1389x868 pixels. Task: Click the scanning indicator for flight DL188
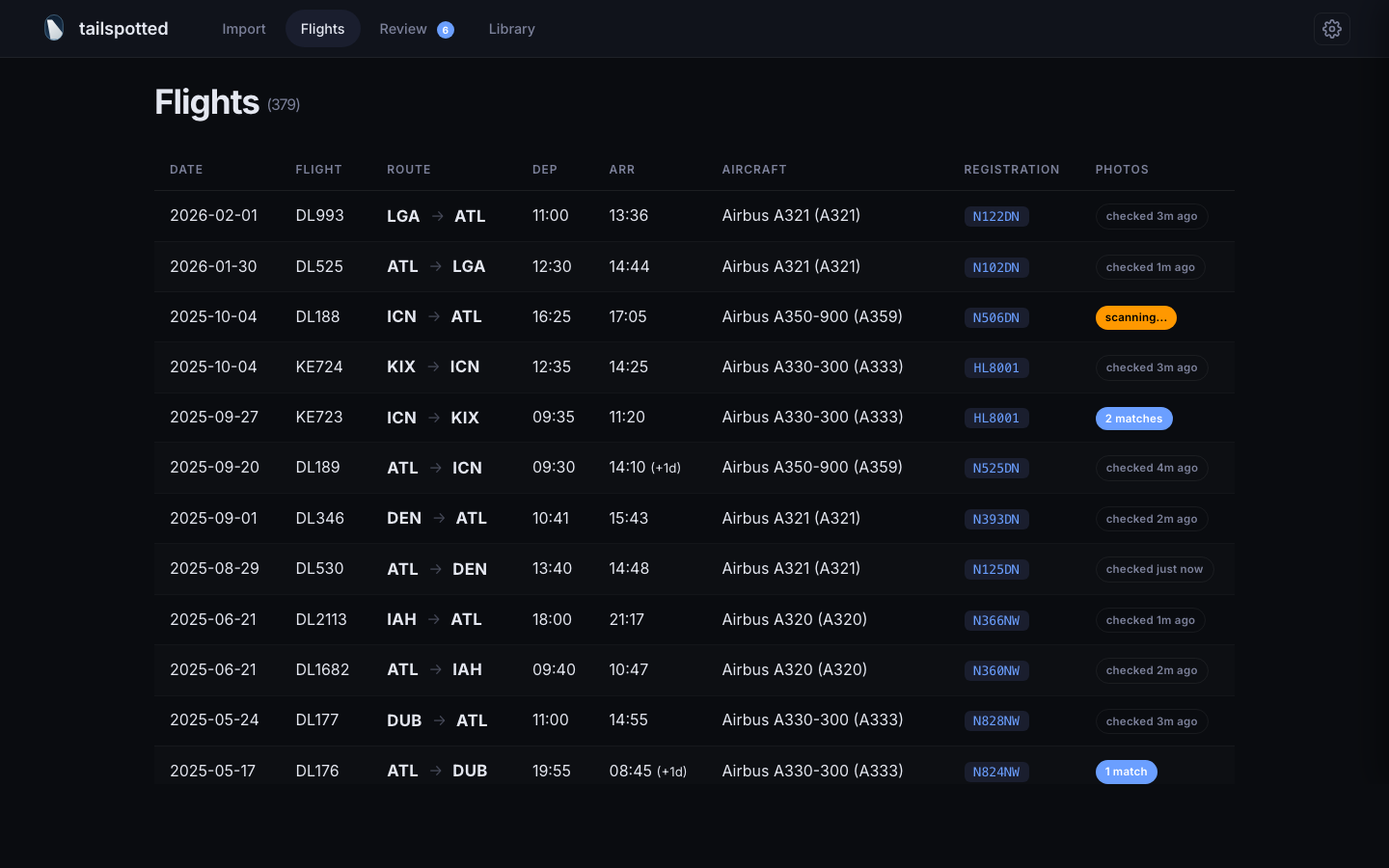tap(1135, 316)
